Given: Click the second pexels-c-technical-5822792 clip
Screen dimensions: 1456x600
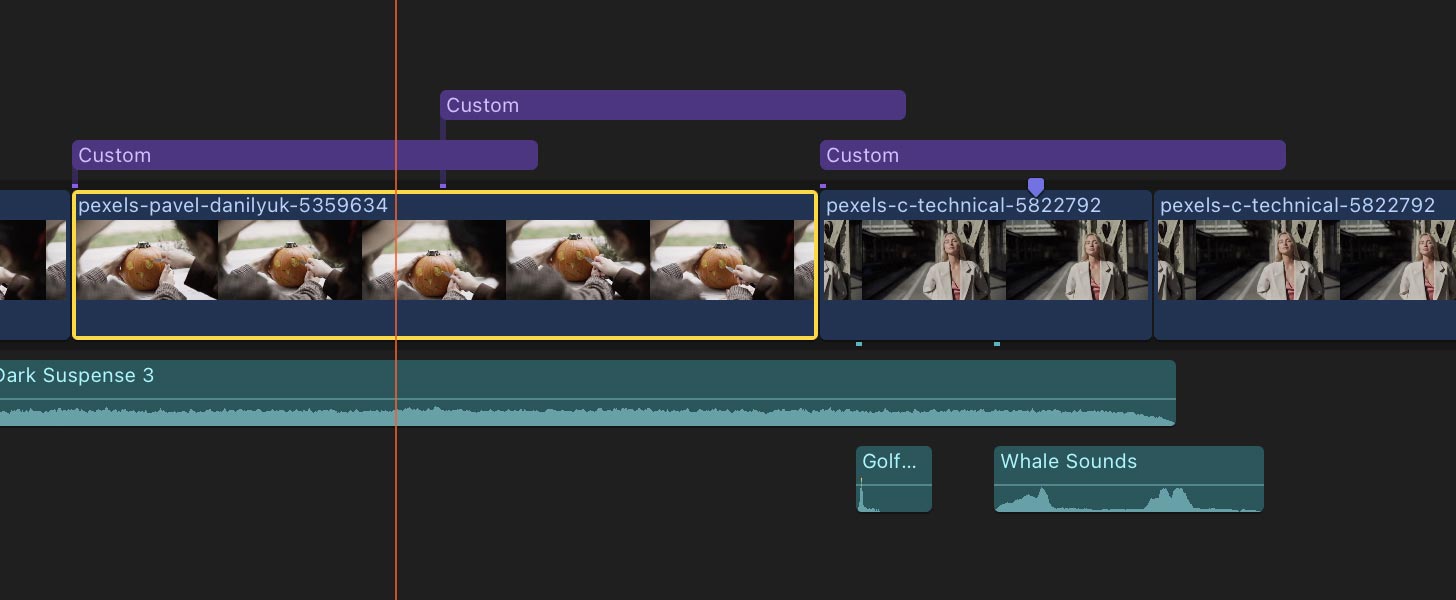Looking at the screenshot, I should pyautogui.click(x=1305, y=265).
